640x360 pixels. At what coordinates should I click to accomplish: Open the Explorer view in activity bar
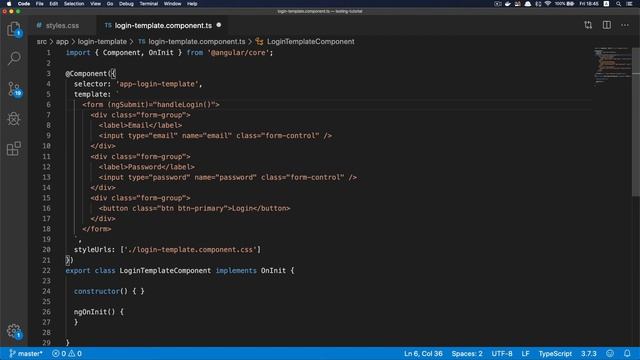[x=14, y=29]
